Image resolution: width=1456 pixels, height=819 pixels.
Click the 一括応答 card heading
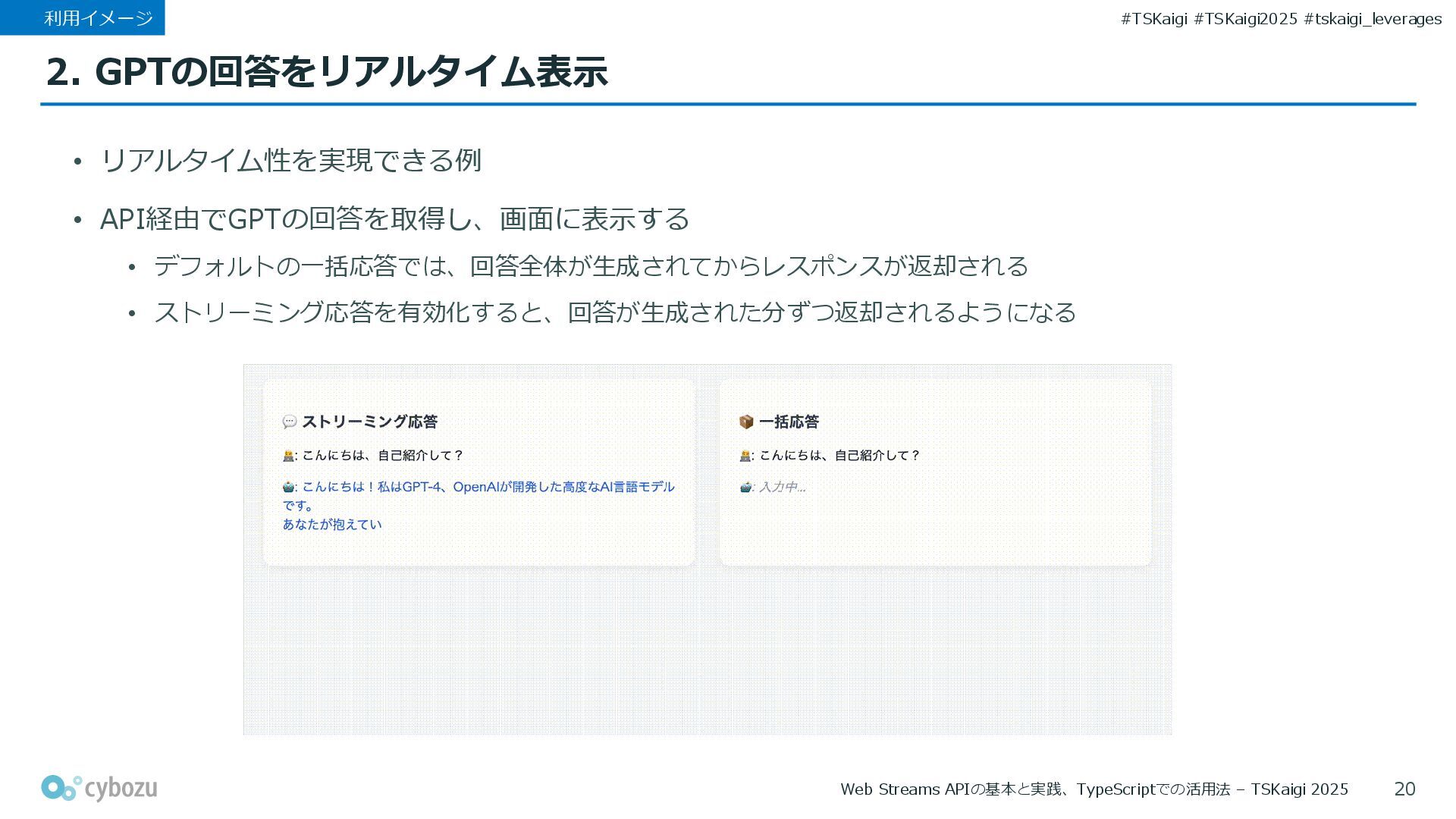(x=789, y=422)
